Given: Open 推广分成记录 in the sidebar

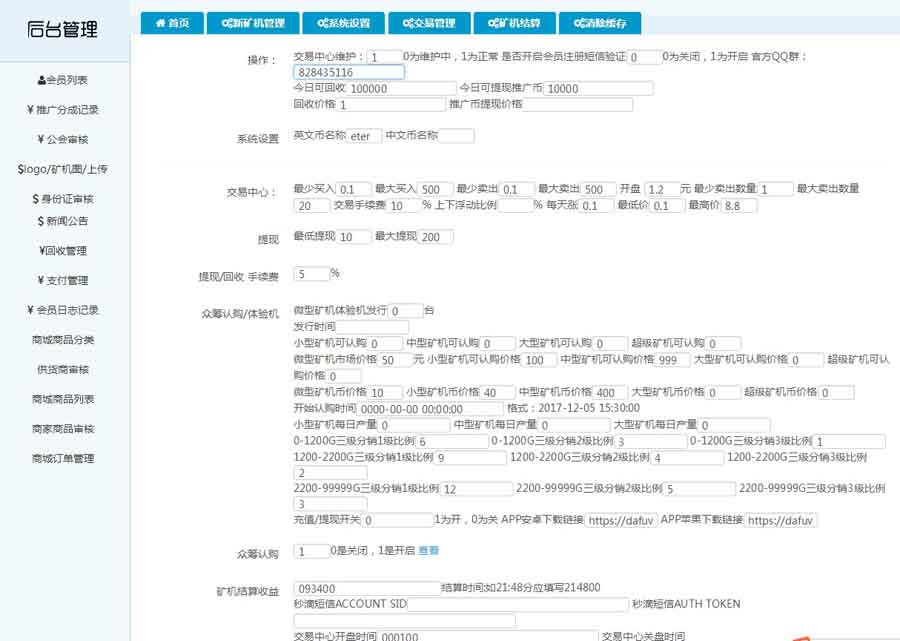Looking at the screenshot, I should [x=63, y=110].
